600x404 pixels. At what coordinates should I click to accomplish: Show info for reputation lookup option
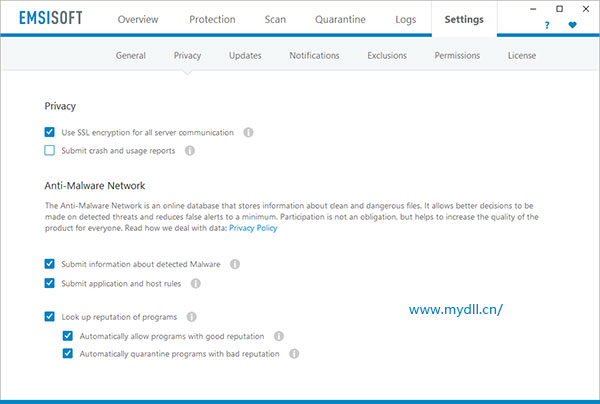(192, 317)
